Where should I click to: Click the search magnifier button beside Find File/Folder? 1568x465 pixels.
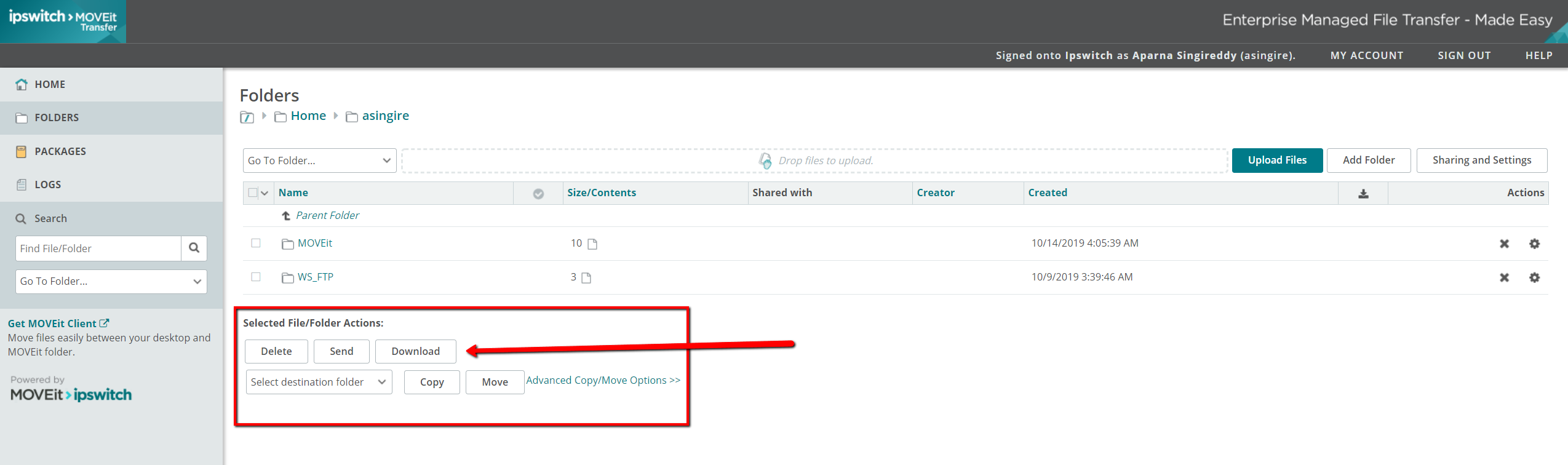pyautogui.click(x=194, y=248)
